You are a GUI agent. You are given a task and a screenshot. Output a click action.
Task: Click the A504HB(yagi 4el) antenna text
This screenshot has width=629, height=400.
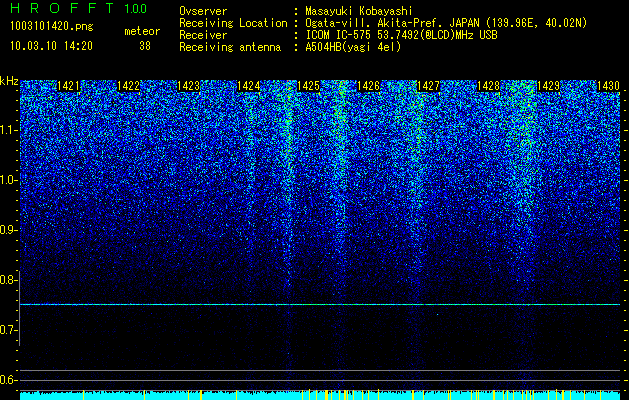pos(353,47)
